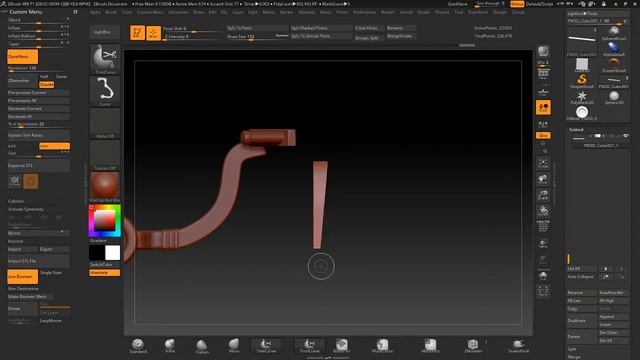The height and width of the screenshot is (360, 640).
Task: Open the LightBox button
Action: coord(104,32)
